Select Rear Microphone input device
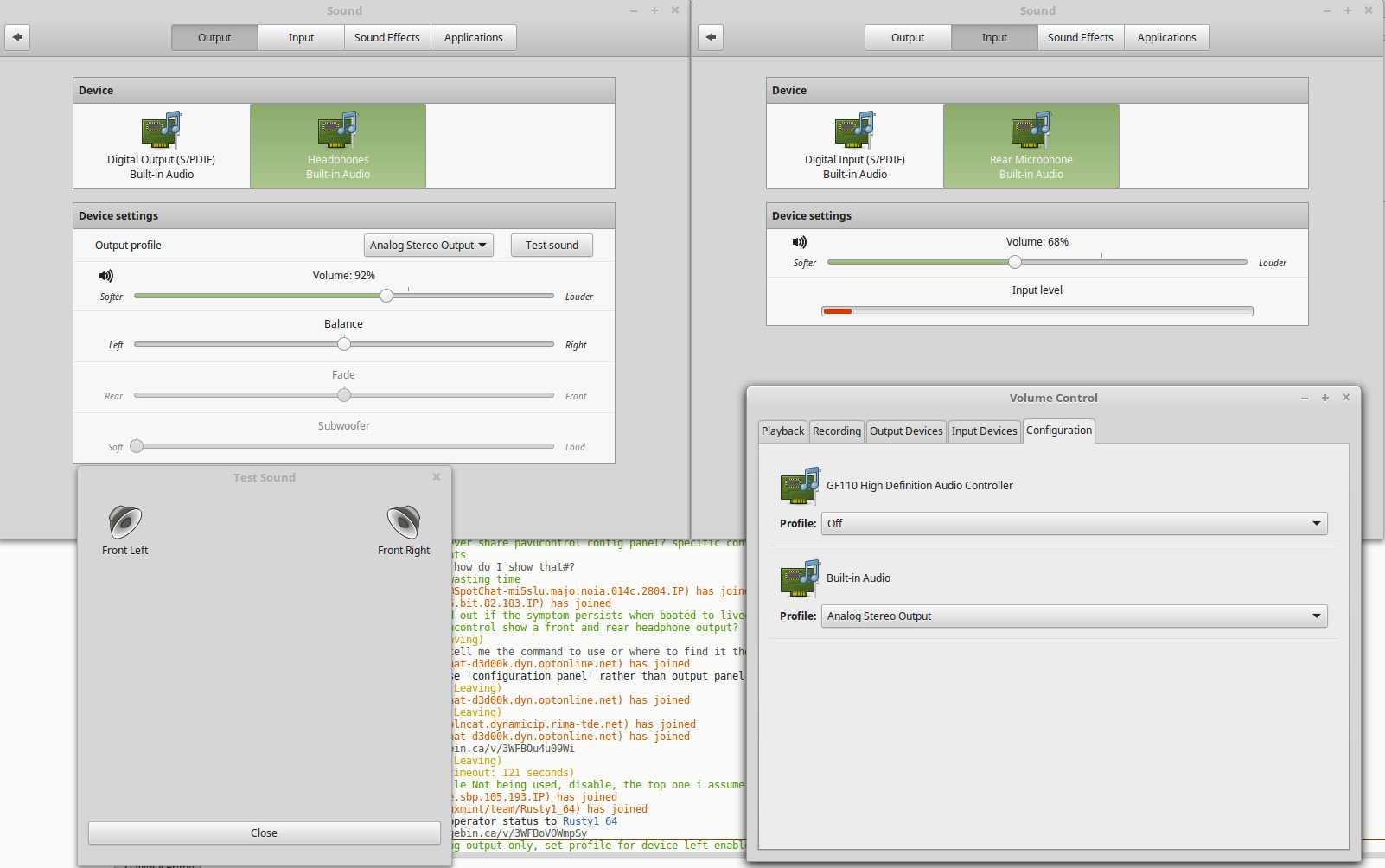 [x=1031, y=146]
